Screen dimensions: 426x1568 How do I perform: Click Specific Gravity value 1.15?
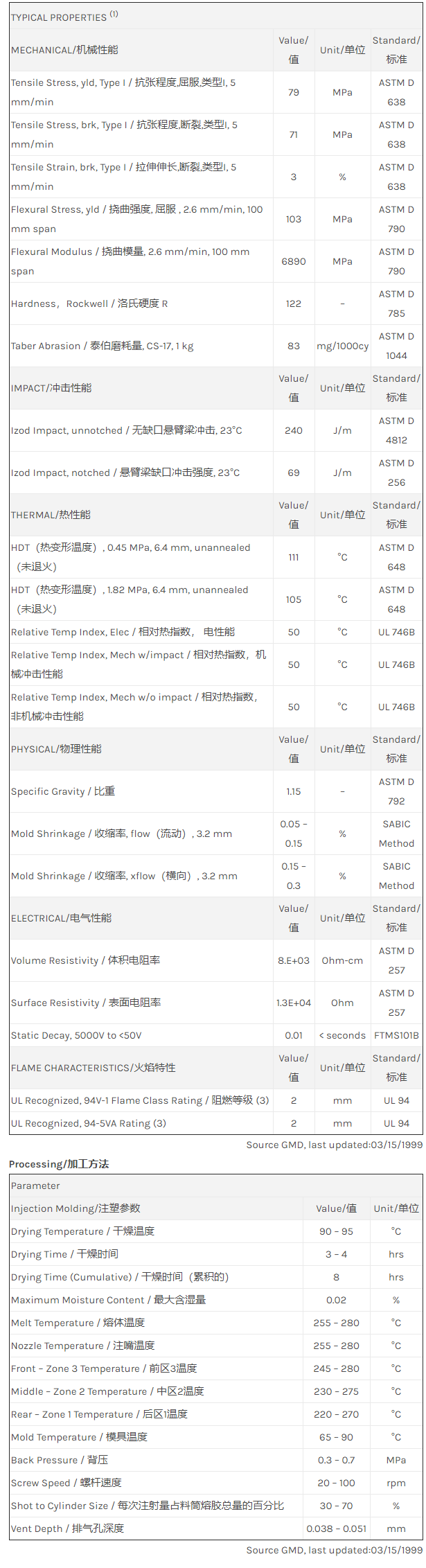tap(294, 791)
